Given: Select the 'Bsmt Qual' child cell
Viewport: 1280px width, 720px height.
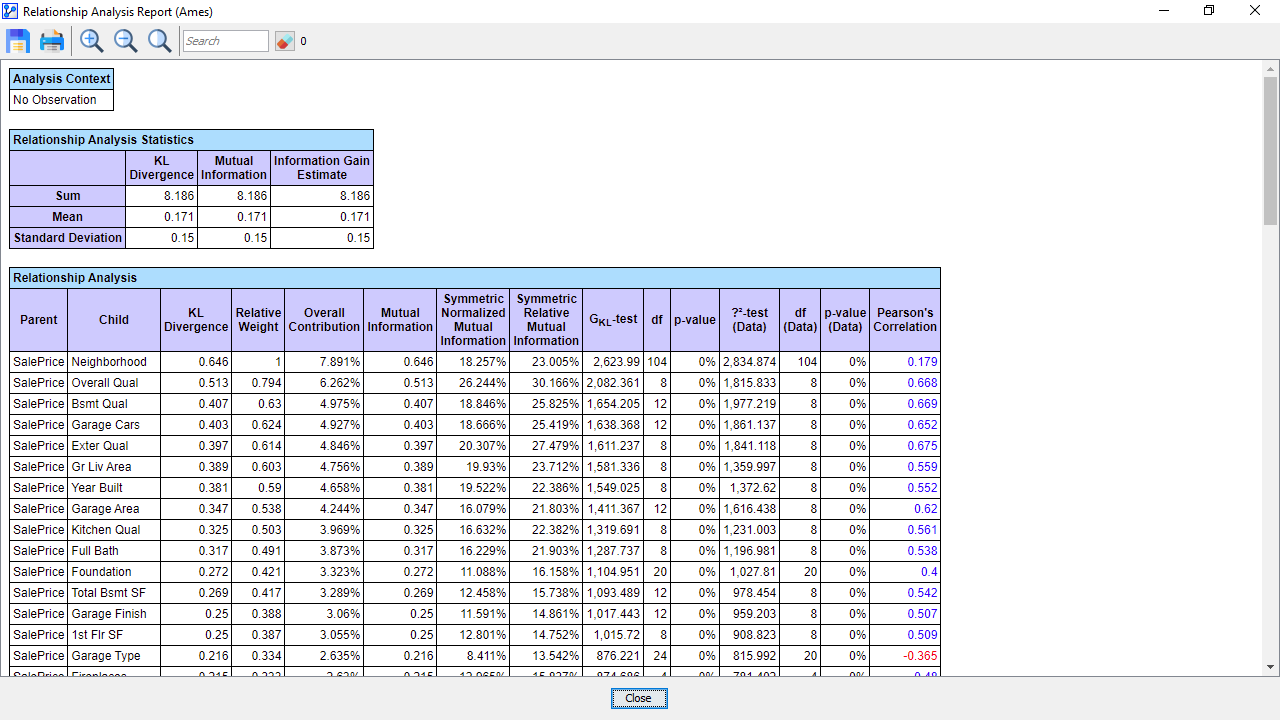Looking at the screenshot, I should (x=114, y=404).
